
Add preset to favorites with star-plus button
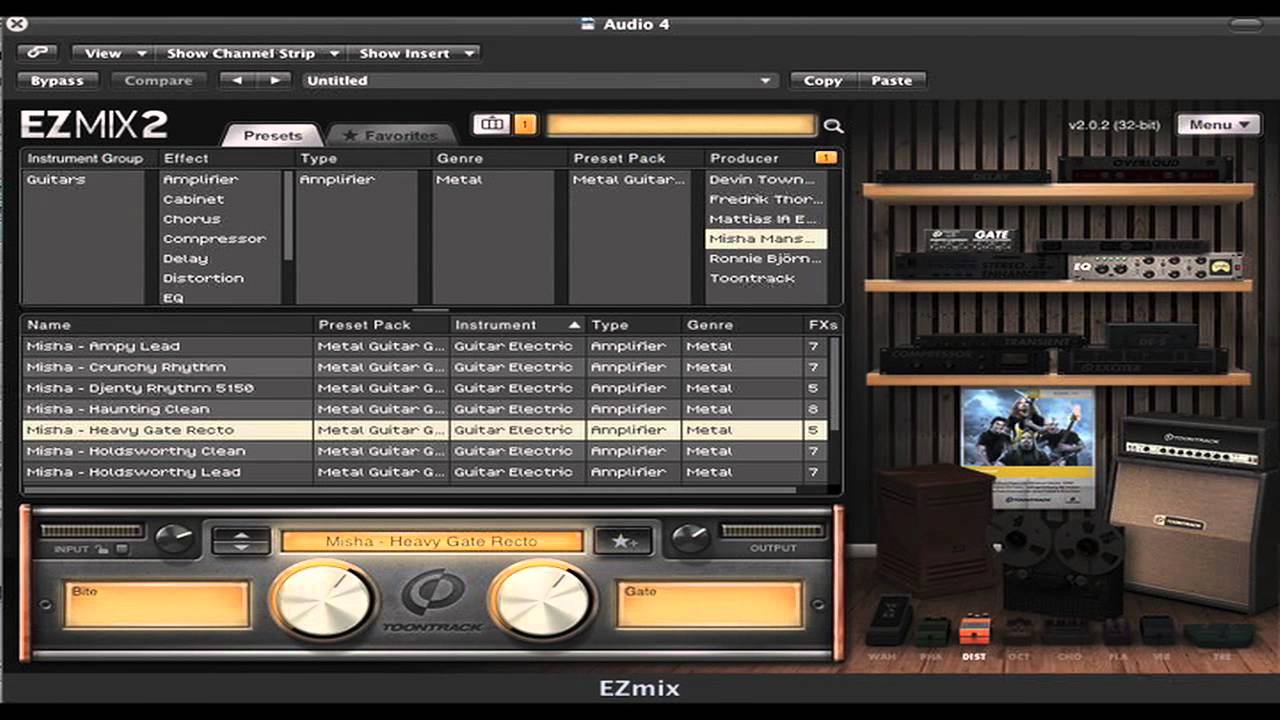tap(623, 541)
